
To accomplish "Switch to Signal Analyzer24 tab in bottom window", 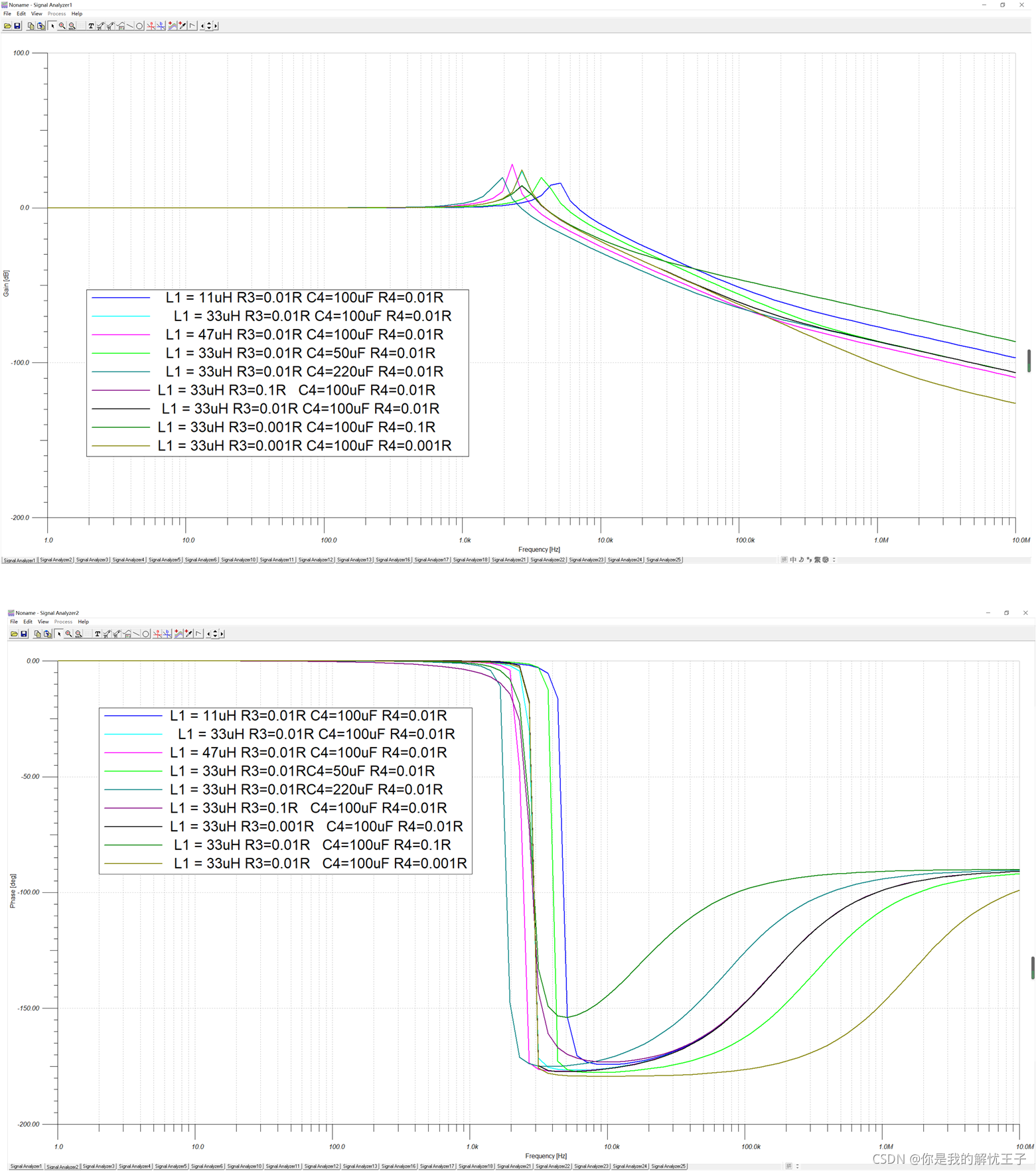I will 630,1166.
